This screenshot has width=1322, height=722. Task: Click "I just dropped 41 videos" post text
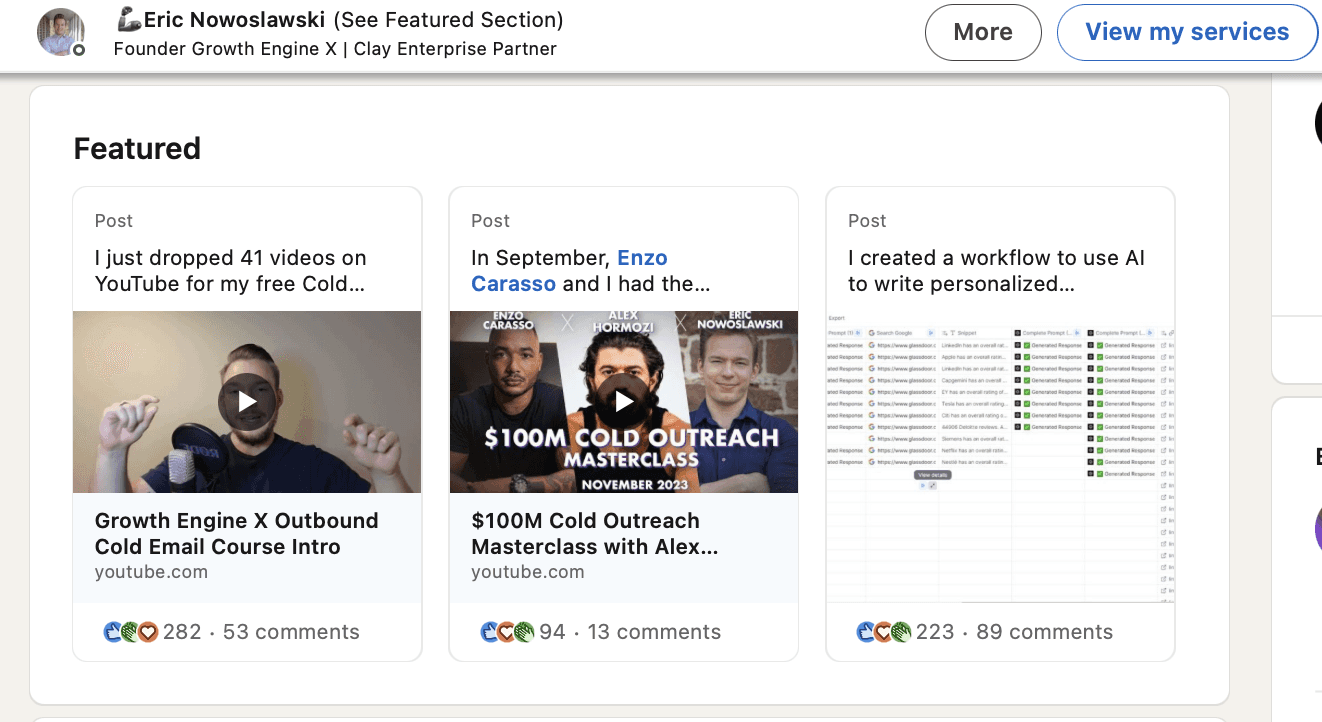tap(231, 271)
